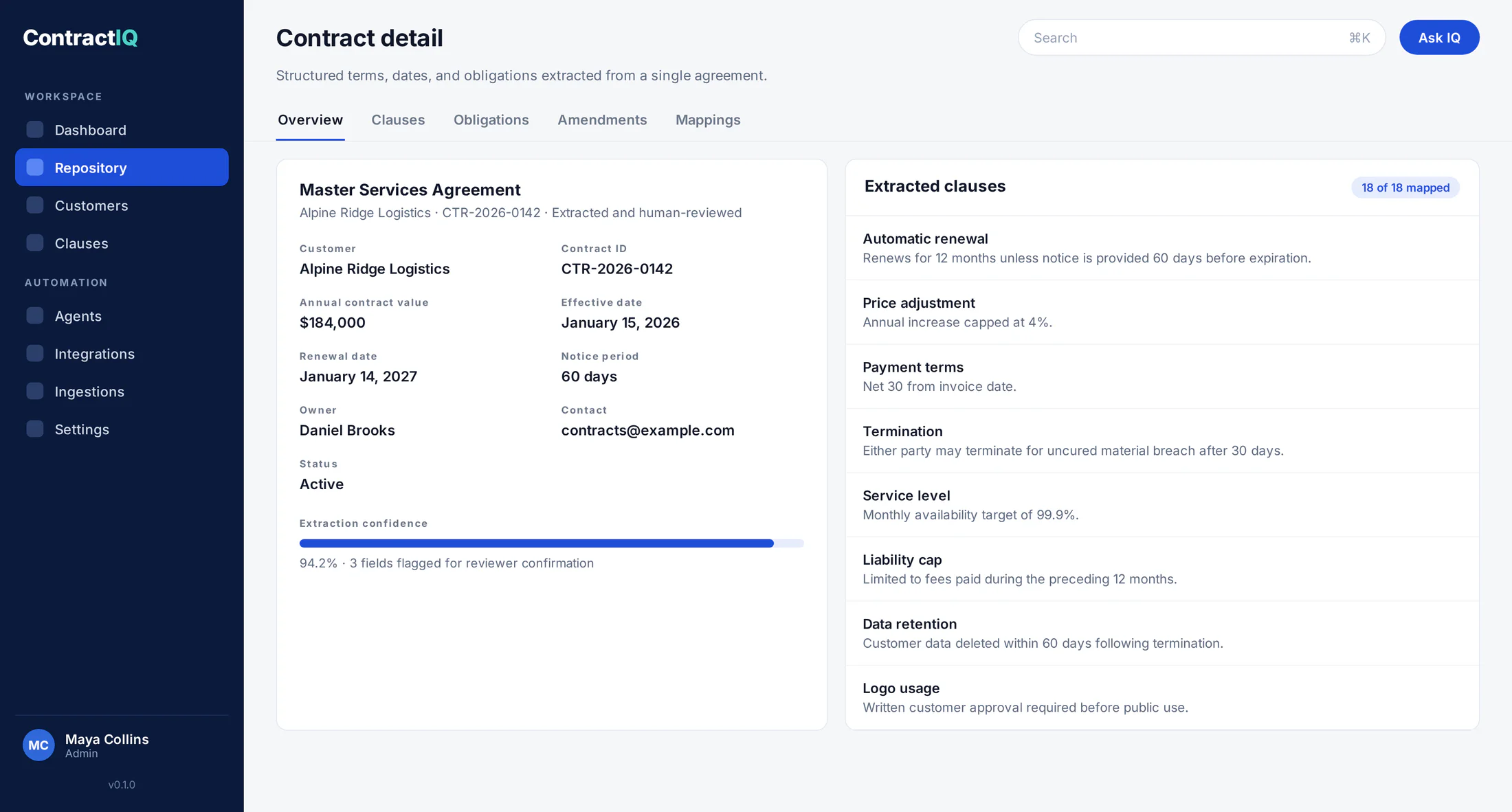Click the Master Services Agreement title
The height and width of the screenshot is (812, 1512).
(410, 190)
